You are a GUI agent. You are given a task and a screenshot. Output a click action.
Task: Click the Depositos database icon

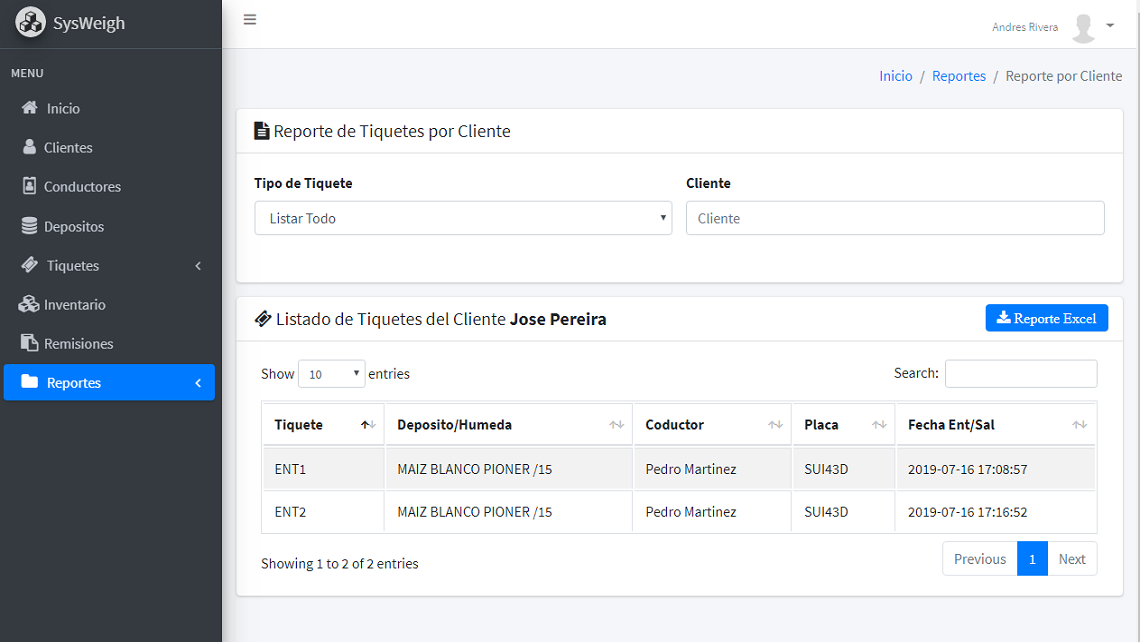tap(29, 226)
